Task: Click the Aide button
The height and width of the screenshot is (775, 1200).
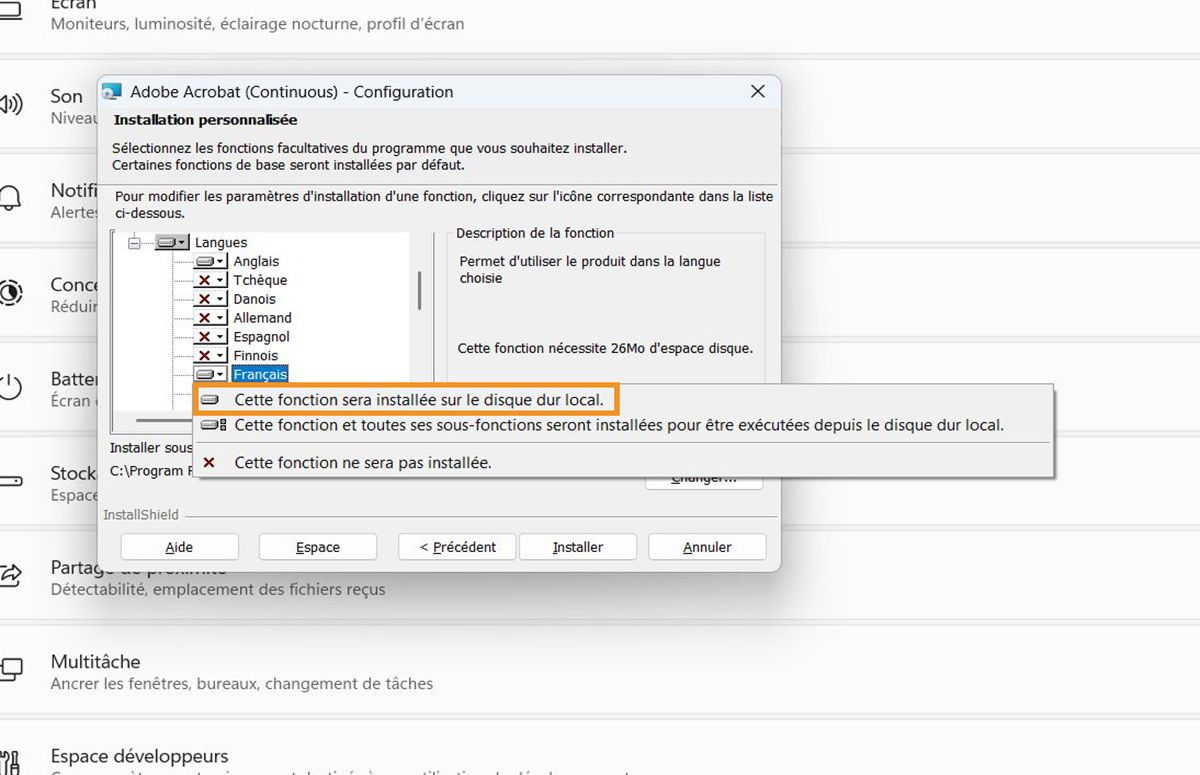Action: coord(180,547)
